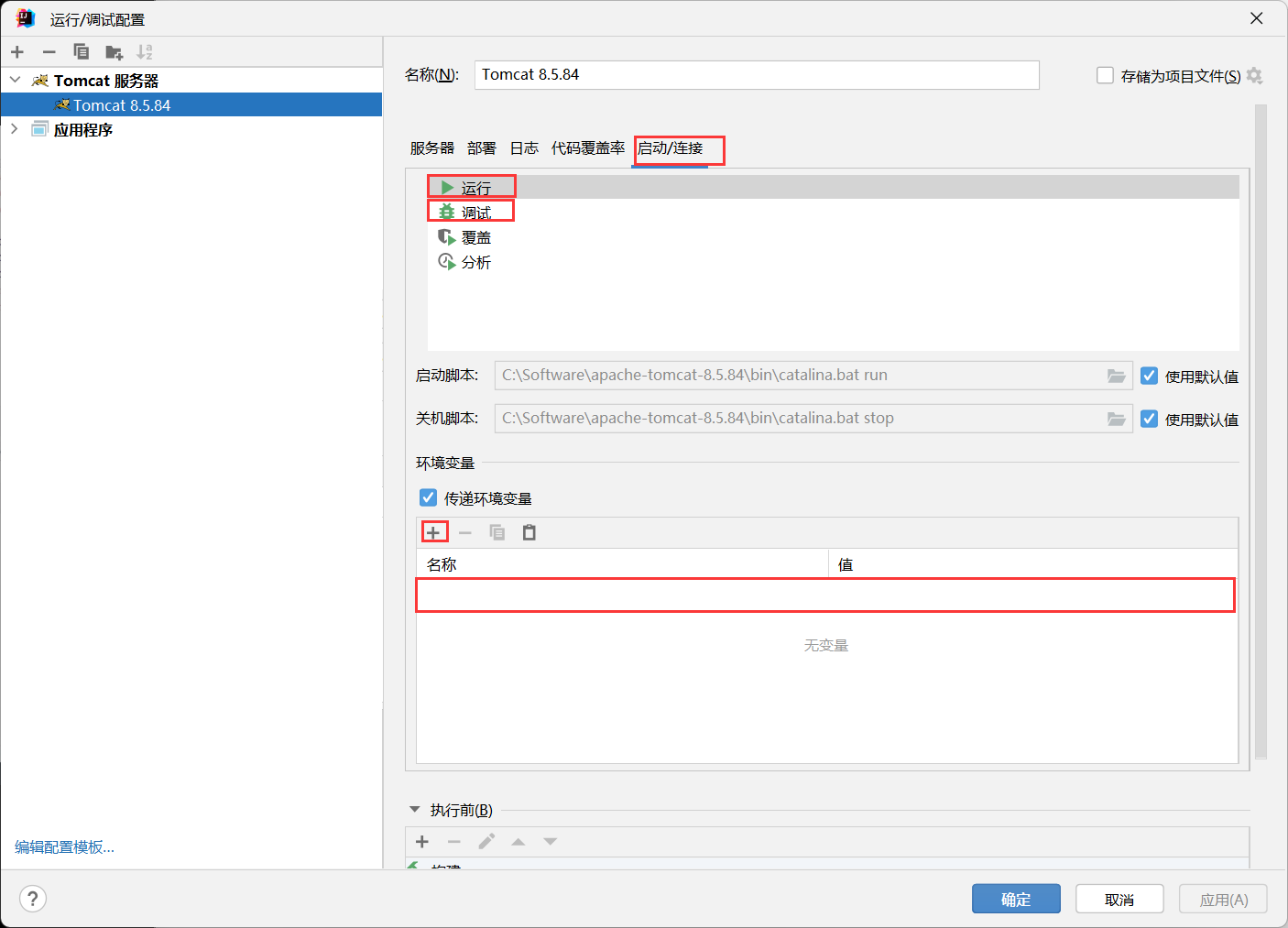Screen dimensions: 1288x928
Task: Toggle 传递环境变量 checkbox
Action: tap(428, 497)
